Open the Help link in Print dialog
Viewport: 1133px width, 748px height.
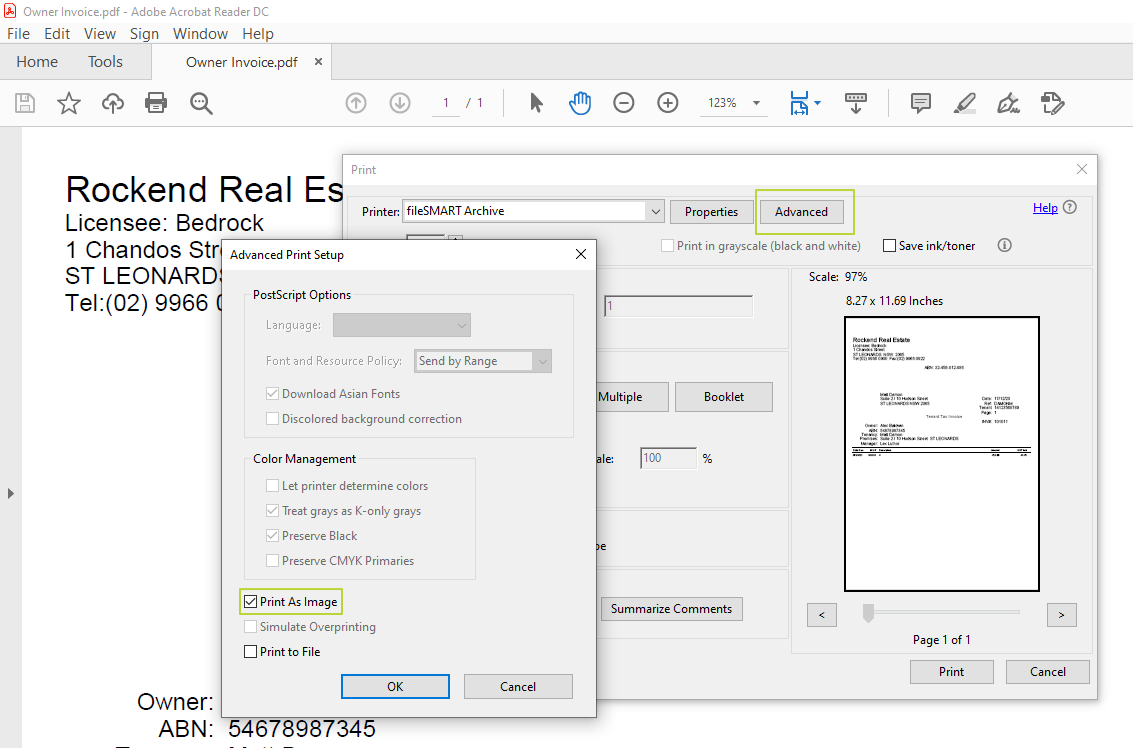tap(1045, 208)
